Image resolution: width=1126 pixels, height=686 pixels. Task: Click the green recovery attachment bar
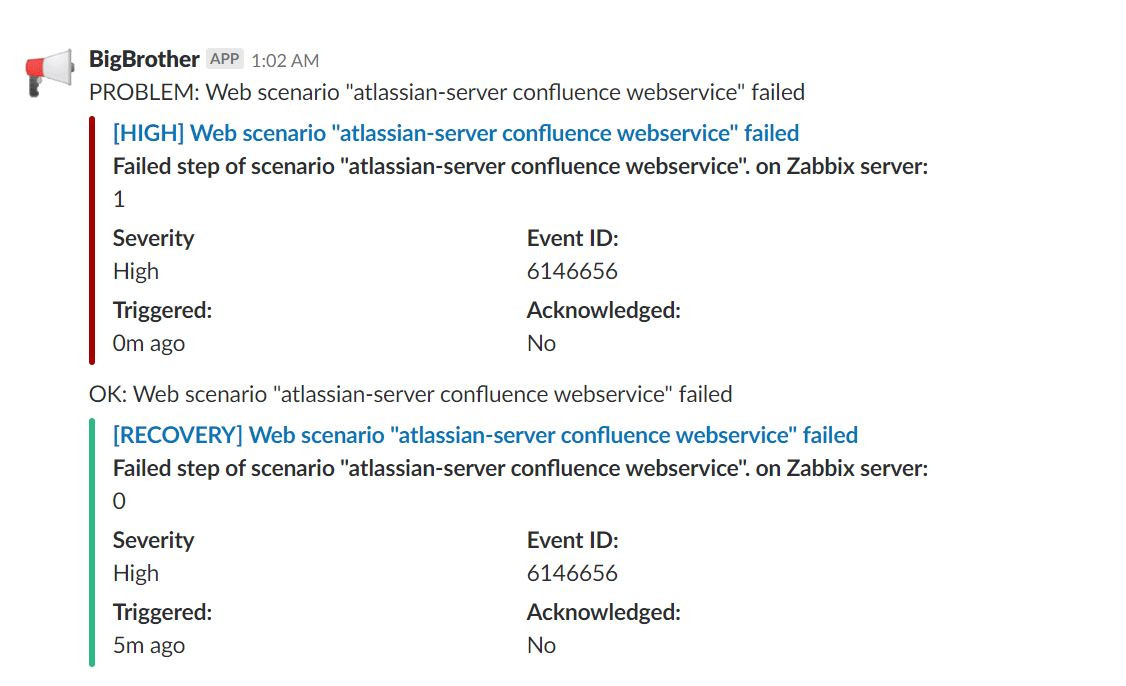point(92,542)
